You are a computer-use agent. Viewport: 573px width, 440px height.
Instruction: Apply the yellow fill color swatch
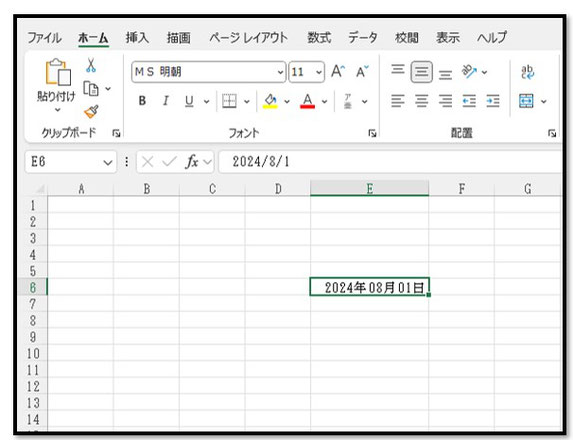click(x=270, y=101)
